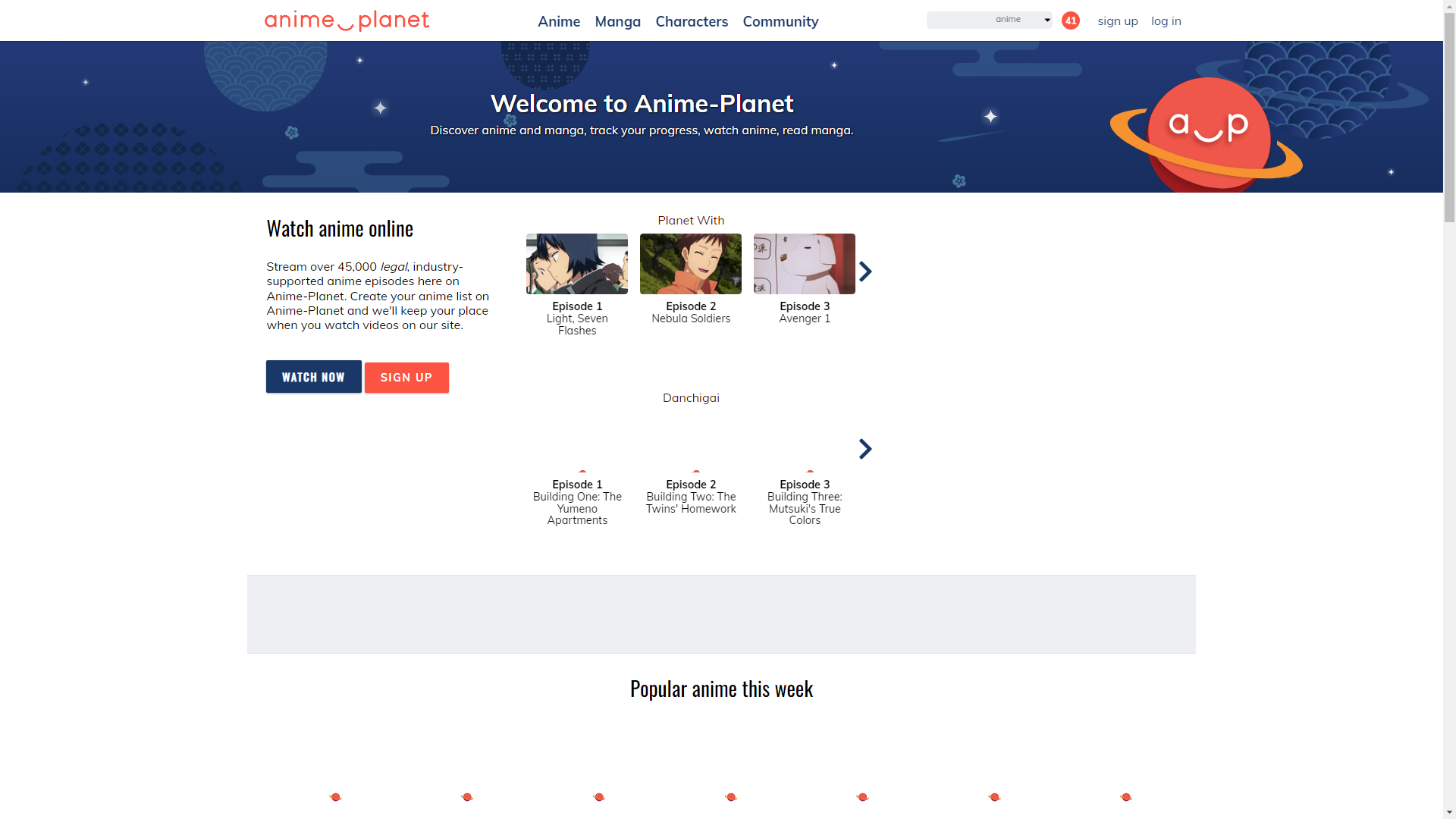Click the scrollbar up arrow
The width and height of the screenshot is (1456, 819).
[x=1449, y=6]
